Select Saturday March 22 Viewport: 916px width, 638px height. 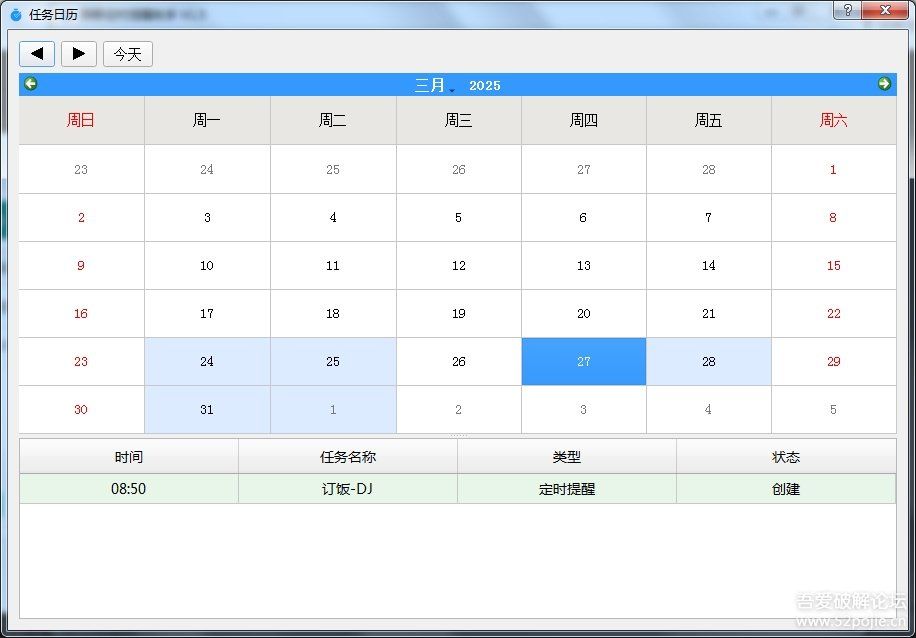point(834,314)
